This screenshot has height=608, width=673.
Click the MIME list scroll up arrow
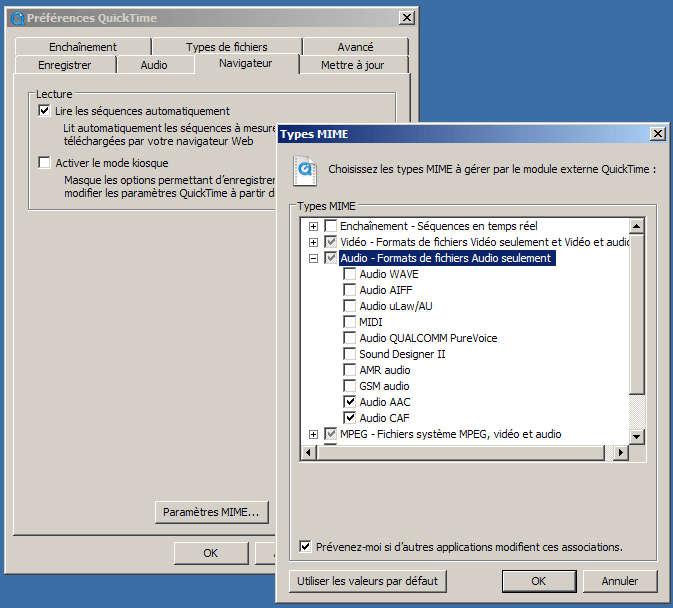coord(637,226)
